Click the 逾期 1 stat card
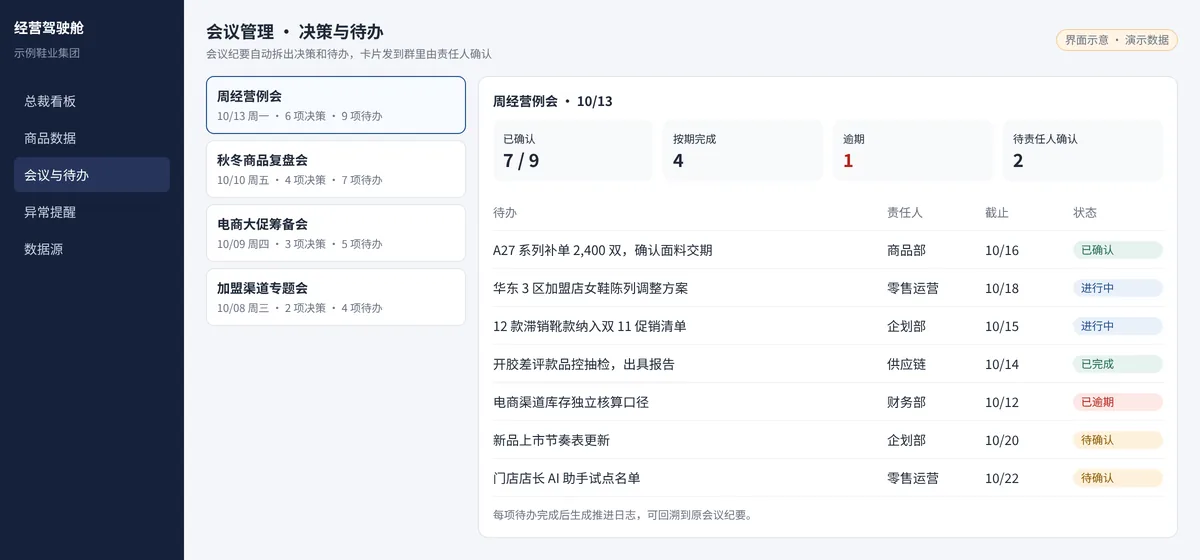1200x560 pixels. point(913,151)
